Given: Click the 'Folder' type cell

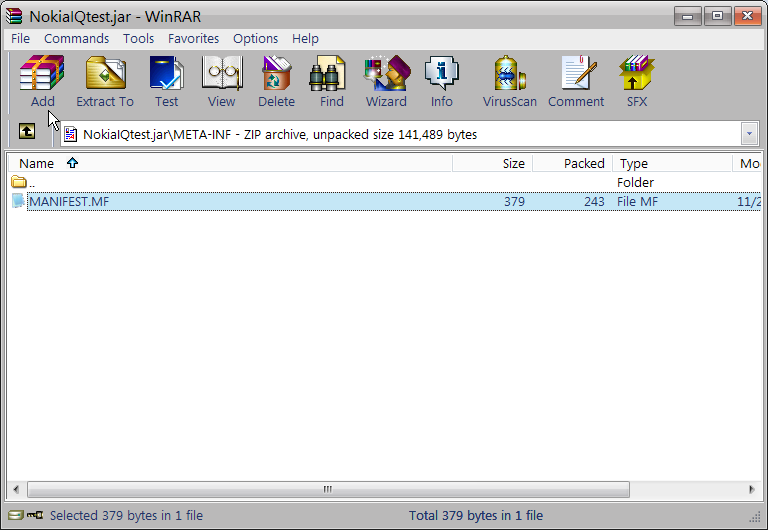Looking at the screenshot, I should (635, 182).
